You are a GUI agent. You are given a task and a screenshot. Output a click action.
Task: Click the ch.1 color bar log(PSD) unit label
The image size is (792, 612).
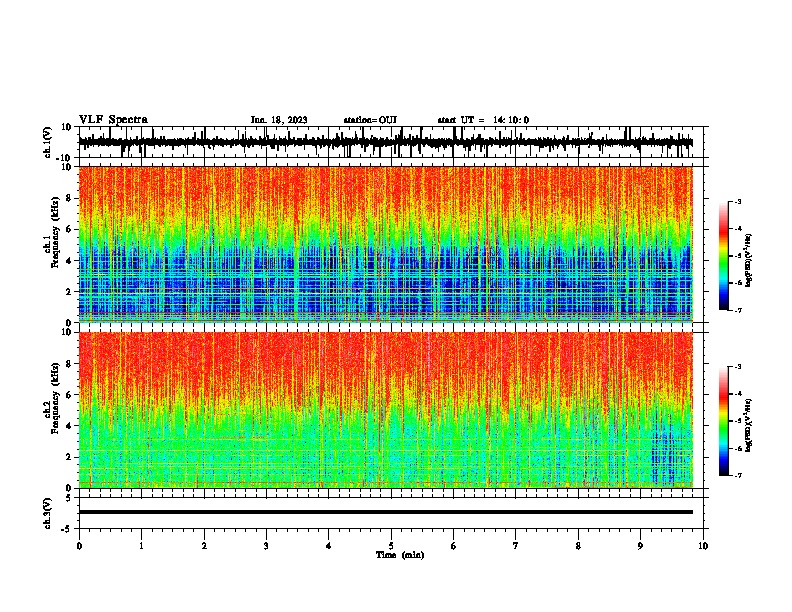coord(749,261)
